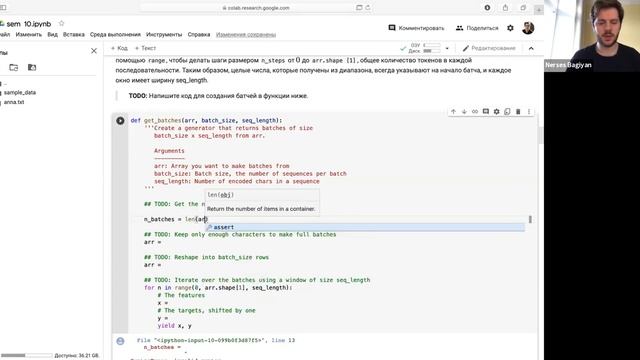Click the 'for n in range' code line

[218, 288]
